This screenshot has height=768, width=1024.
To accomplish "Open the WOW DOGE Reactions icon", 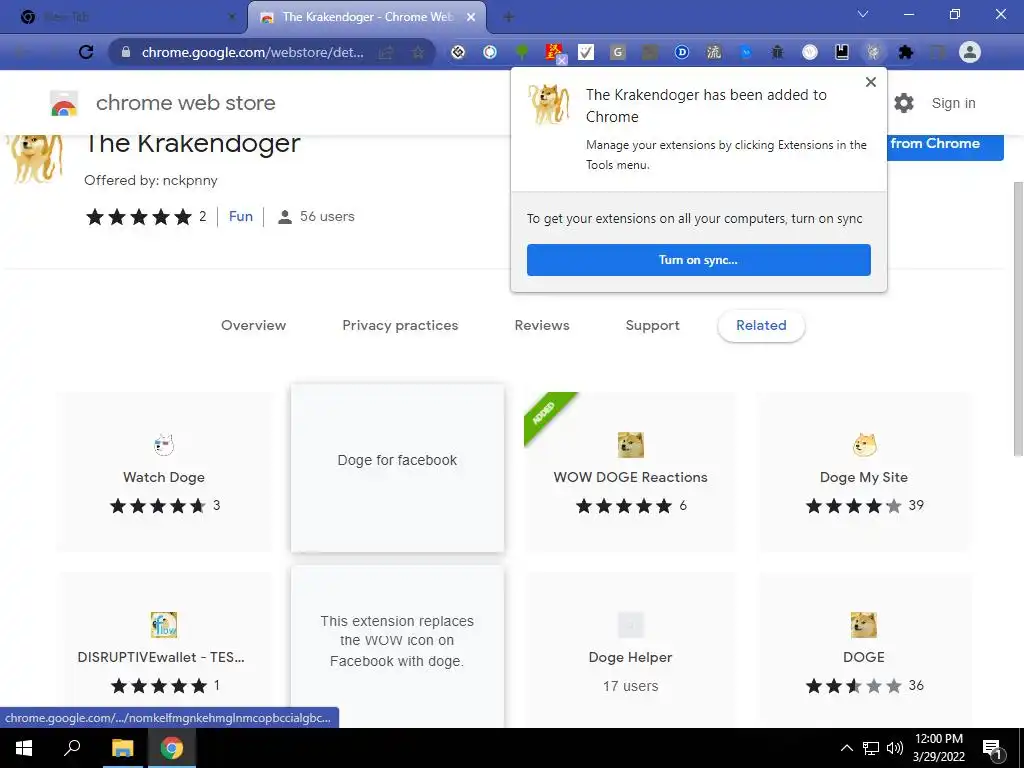I will coord(631,445).
